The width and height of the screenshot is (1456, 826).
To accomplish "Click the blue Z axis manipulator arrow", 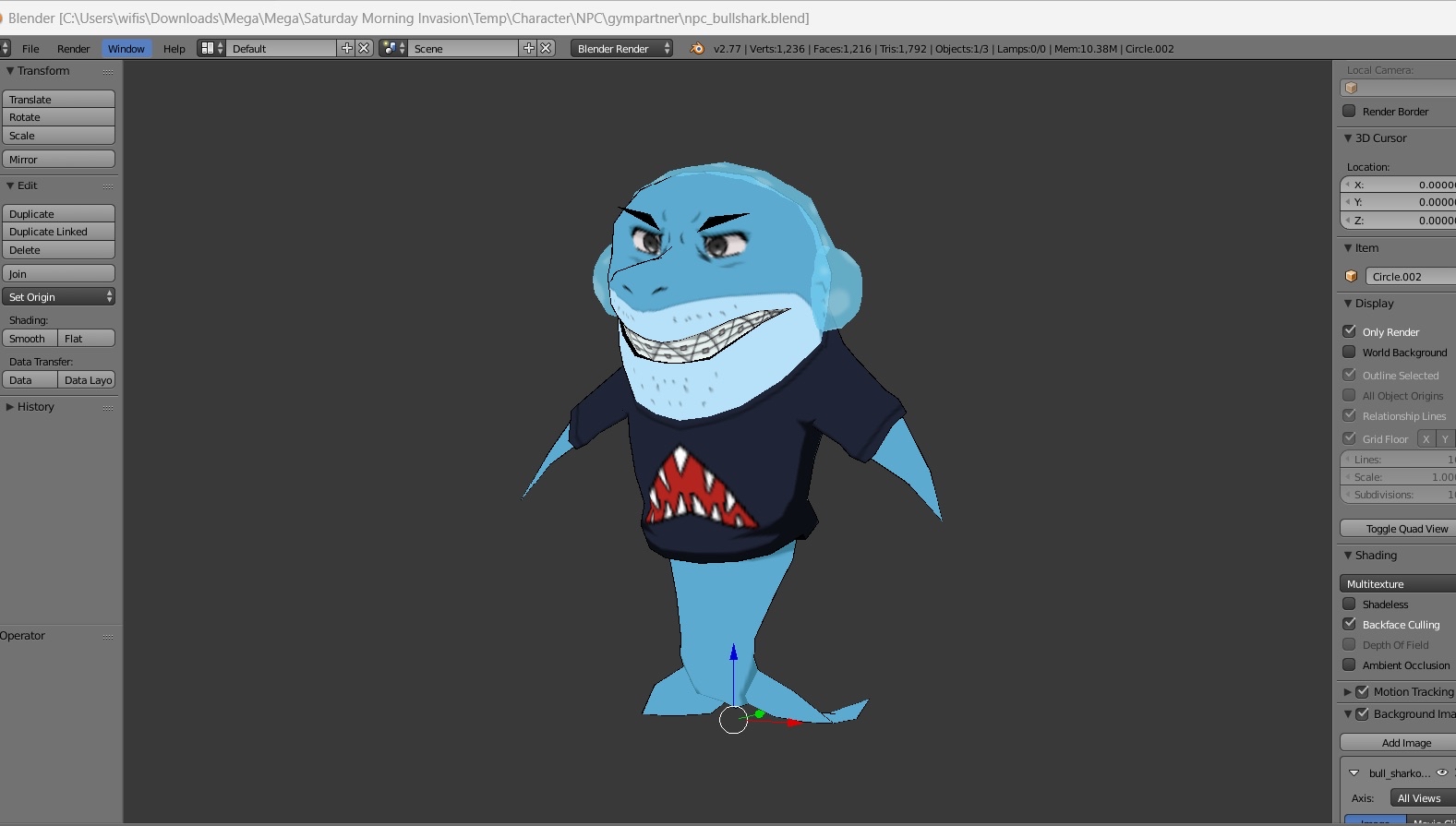I will click(734, 652).
